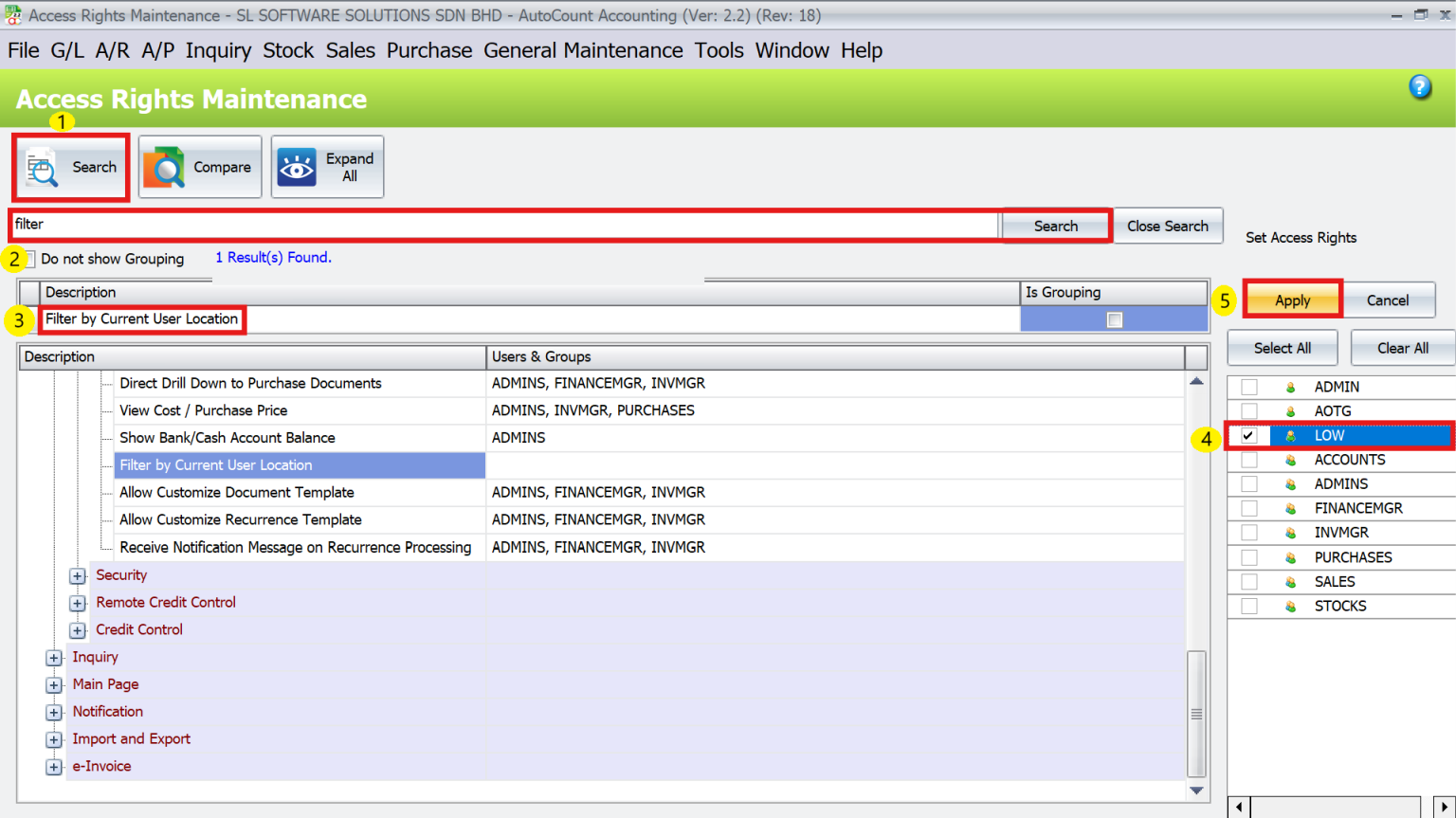Enable the Do not show Grouping checkbox
This screenshot has height=818, width=1456.
coord(29,258)
